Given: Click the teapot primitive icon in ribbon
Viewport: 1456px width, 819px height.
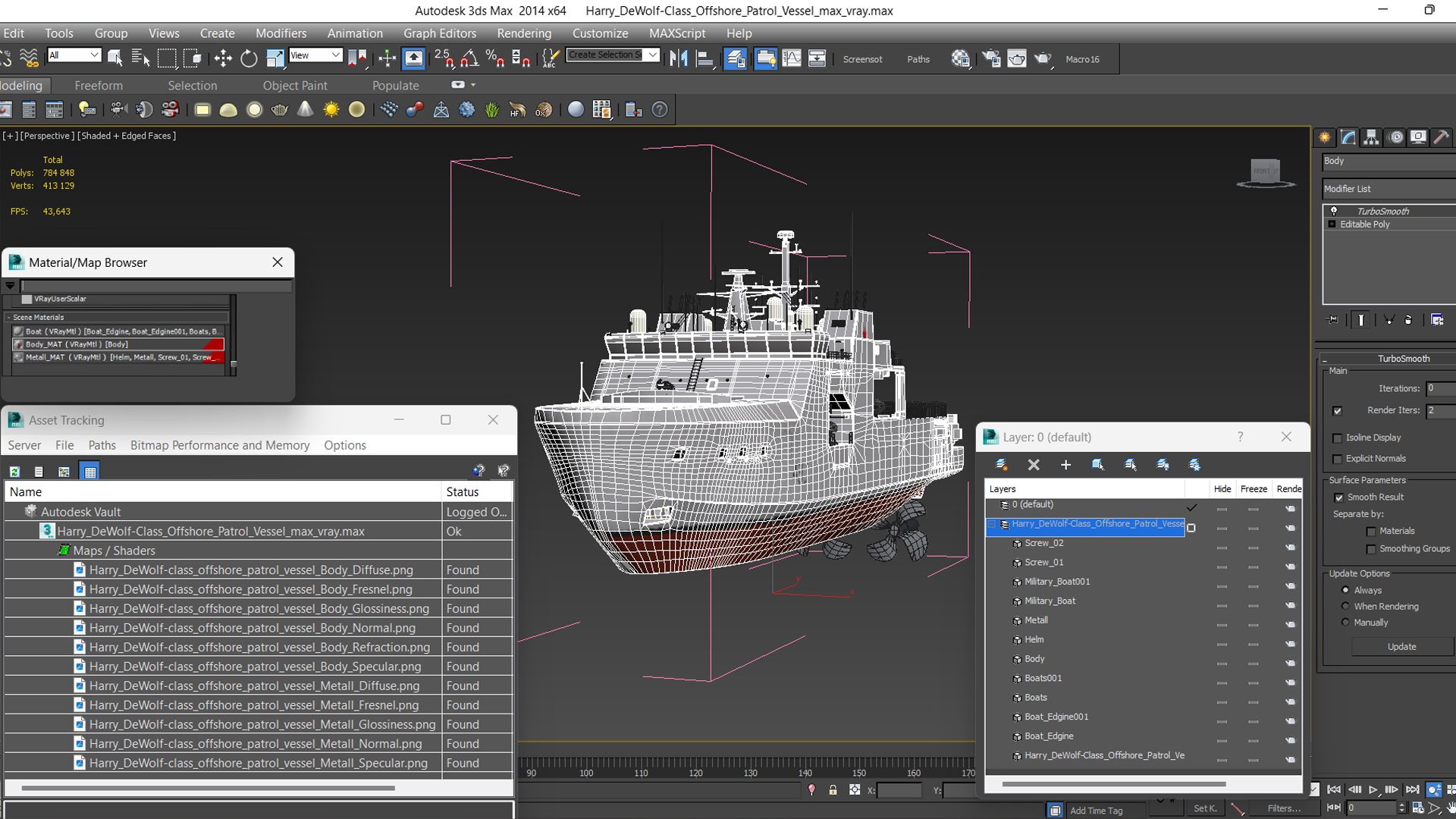Looking at the screenshot, I should 280,109.
